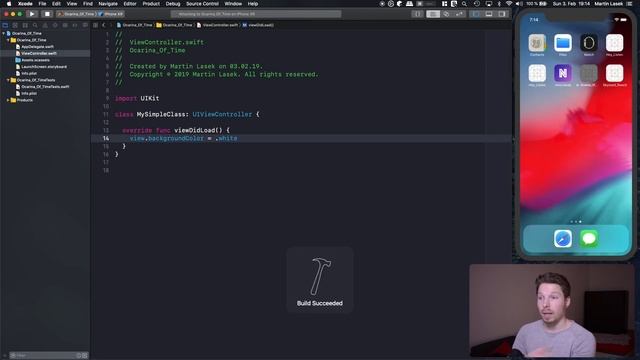Open the Files app in the simulator
640x360 pixels.
563,43
